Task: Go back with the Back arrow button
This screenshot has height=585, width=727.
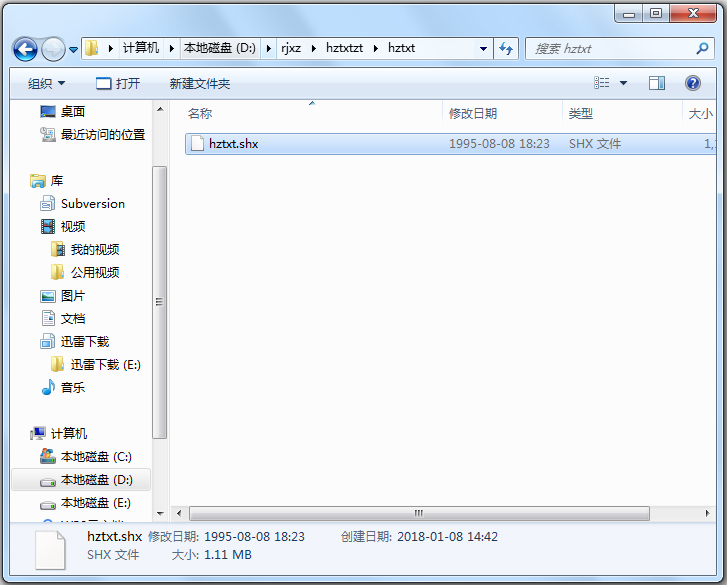Action: click(25, 49)
